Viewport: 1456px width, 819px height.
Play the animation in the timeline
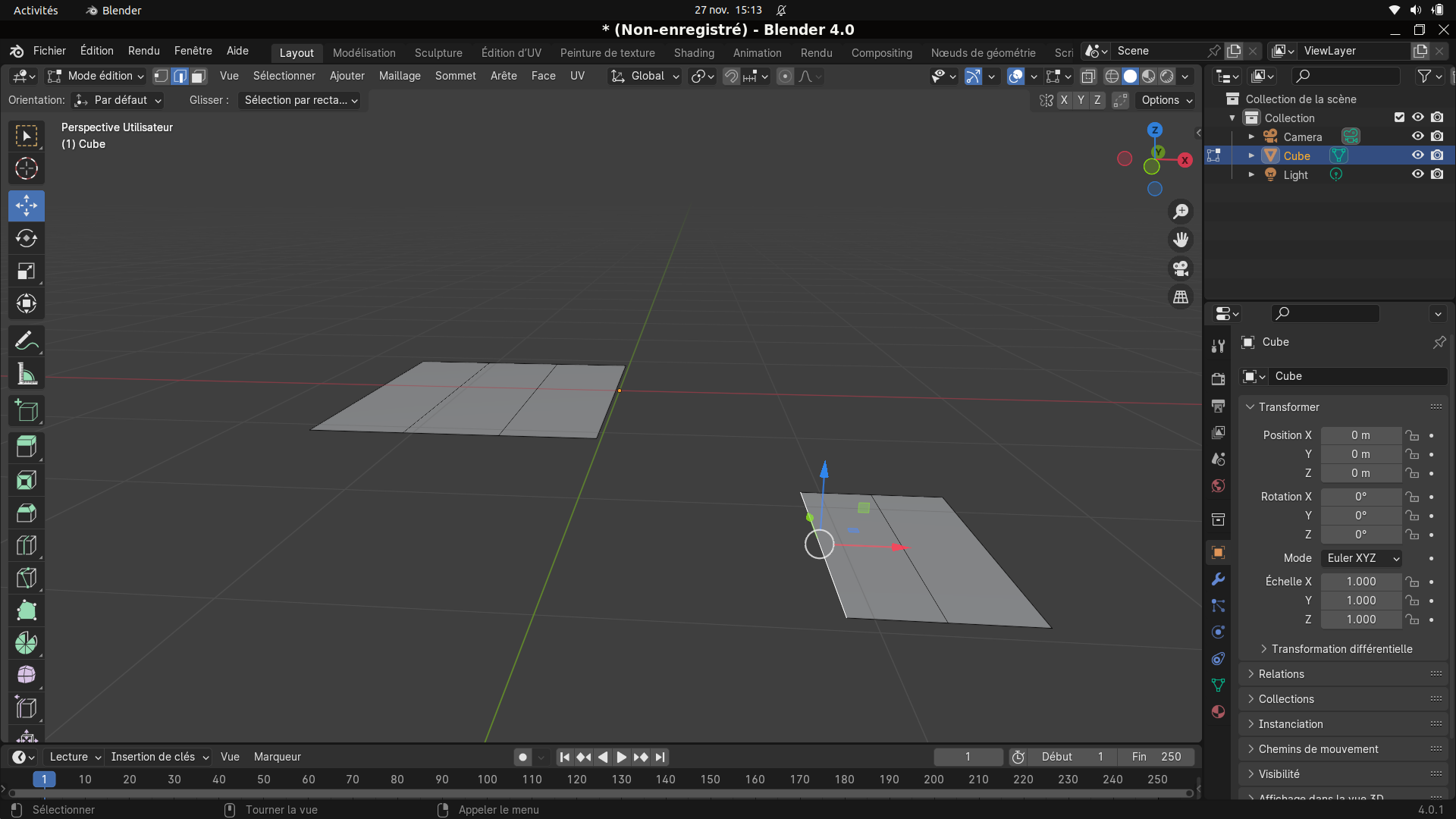tap(621, 757)
